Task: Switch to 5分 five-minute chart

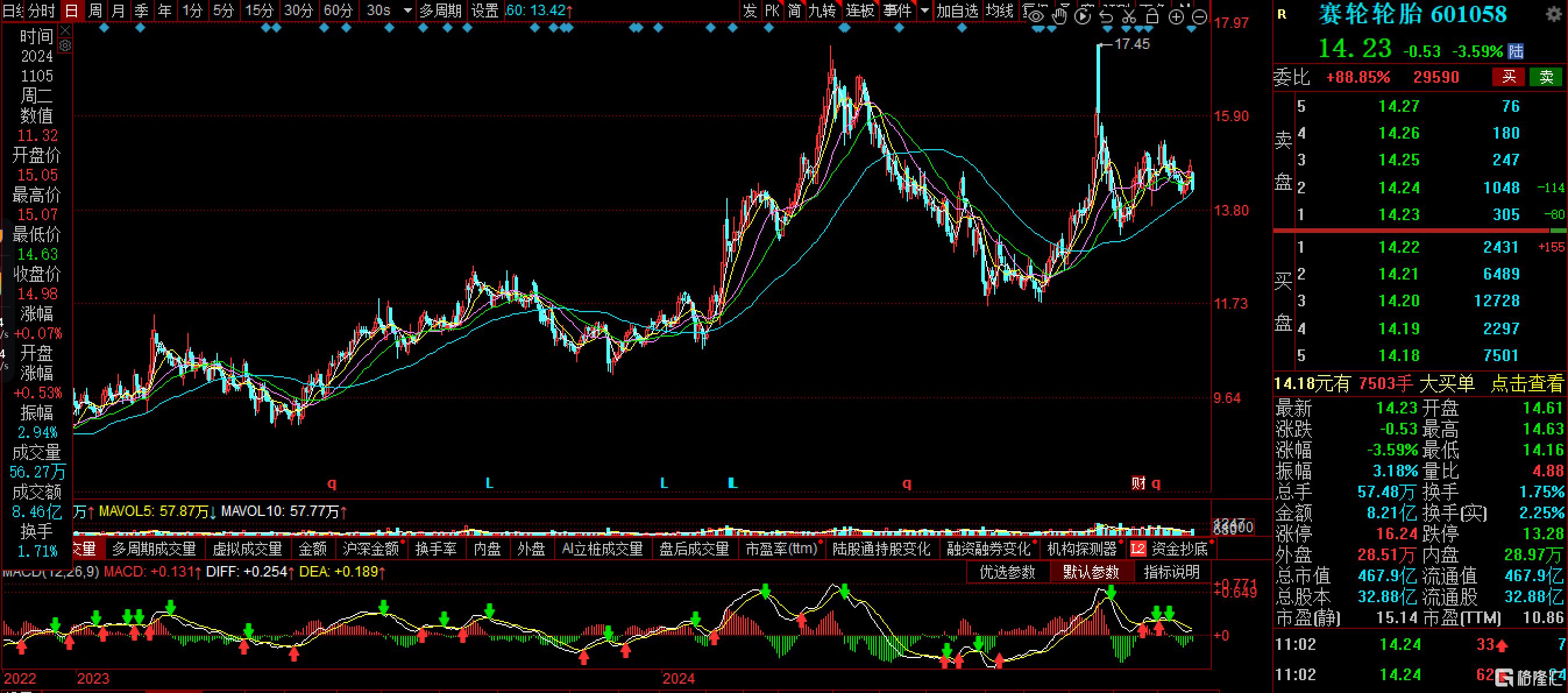Action: click(224, 10)
